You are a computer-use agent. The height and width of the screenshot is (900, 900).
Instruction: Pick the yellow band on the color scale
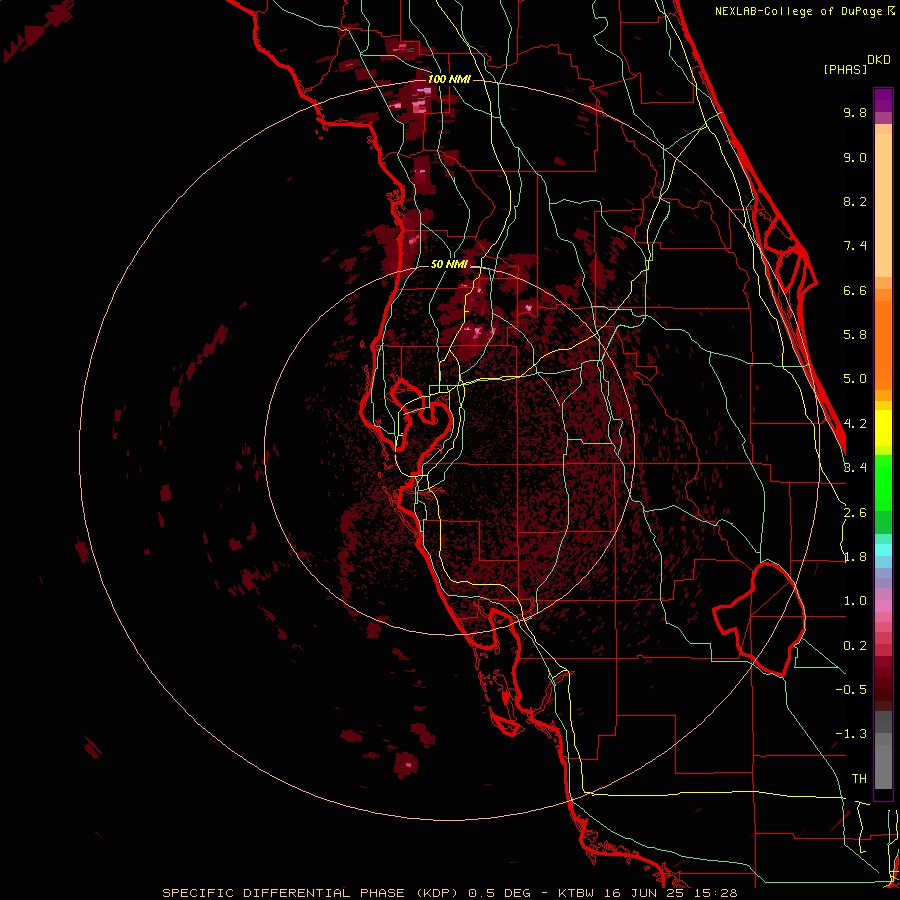(883, 428)
